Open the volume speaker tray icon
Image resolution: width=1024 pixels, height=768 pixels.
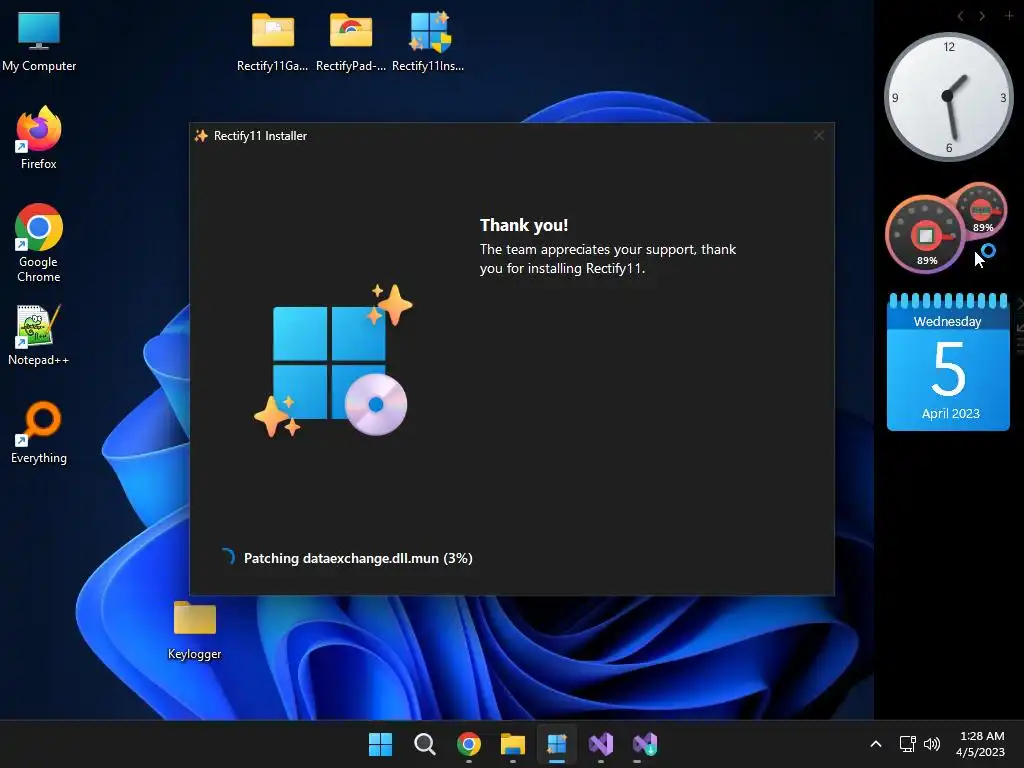point(932,744)
